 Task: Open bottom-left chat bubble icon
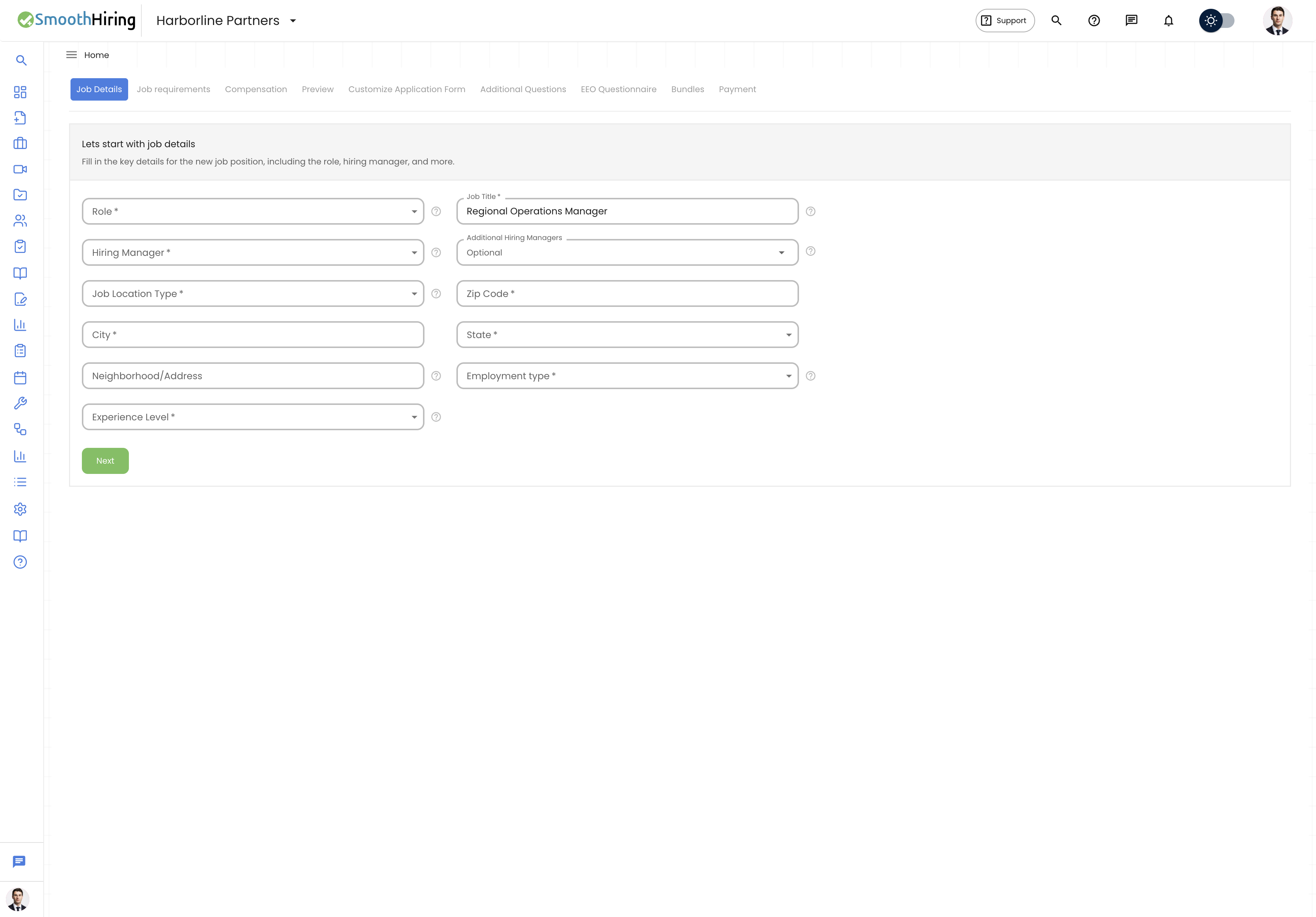click(19, 862)
